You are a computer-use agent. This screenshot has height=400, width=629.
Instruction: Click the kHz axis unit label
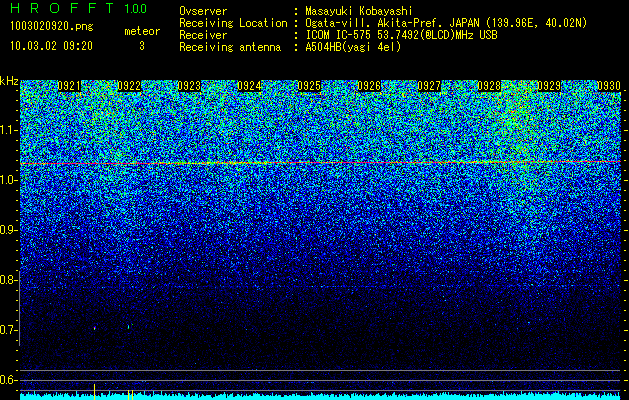tap(9, 81)
